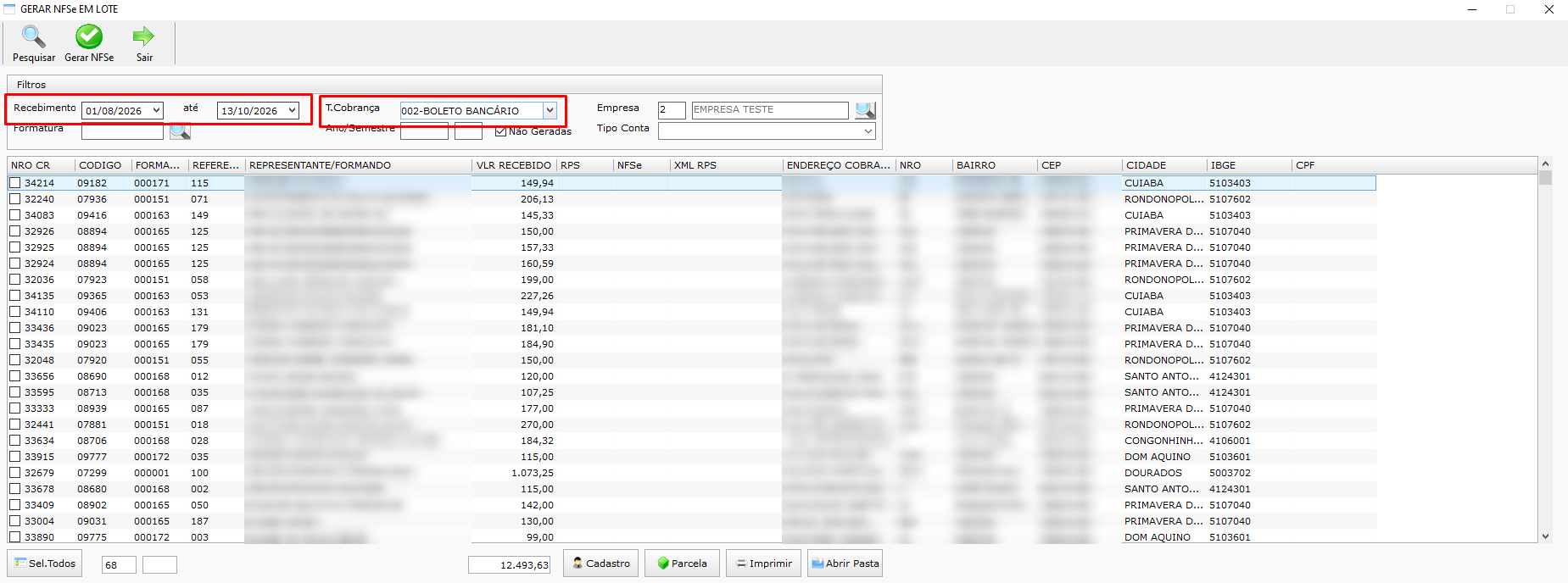Screen dimensions: 1568x583
Task: Sort by the CIDADE column header
Action: click(1146, 165)
